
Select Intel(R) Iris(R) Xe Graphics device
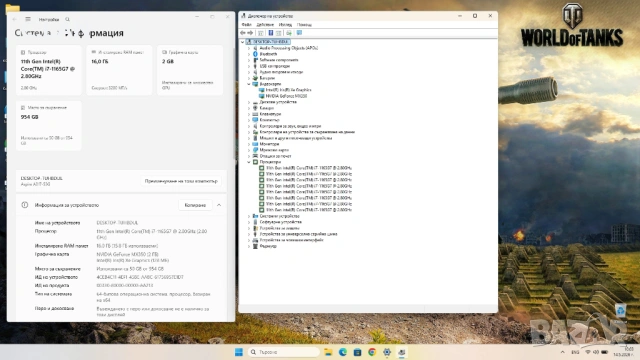click(x=288, y=90)
